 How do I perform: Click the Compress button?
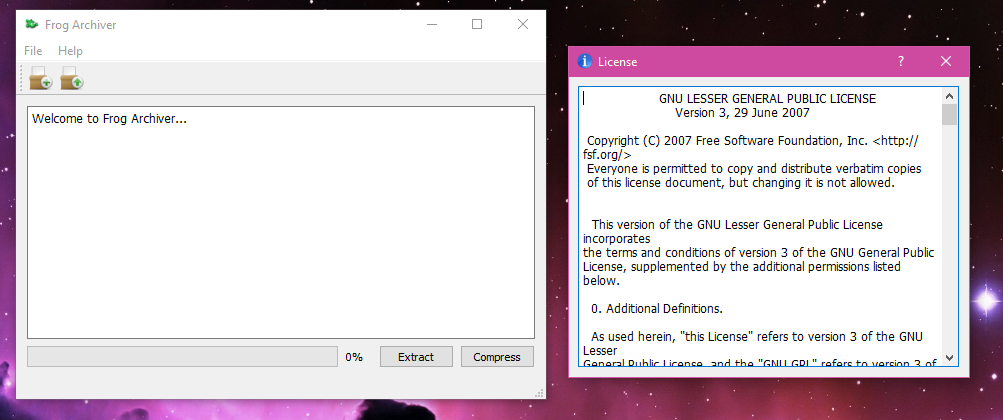tap(497, 357)
